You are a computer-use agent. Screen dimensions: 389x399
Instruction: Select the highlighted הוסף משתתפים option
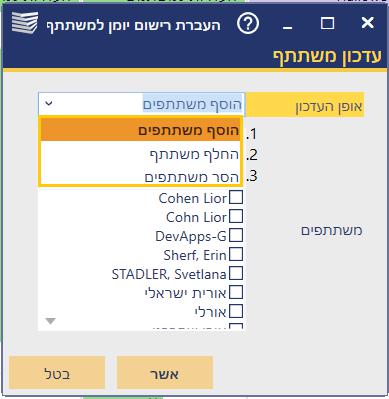pyautogui.click(x=140, y=130)
